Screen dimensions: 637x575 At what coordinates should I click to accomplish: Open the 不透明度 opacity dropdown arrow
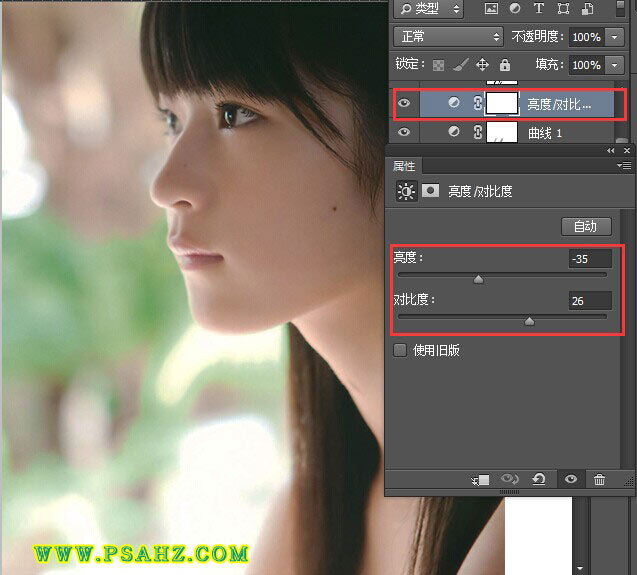613,37
